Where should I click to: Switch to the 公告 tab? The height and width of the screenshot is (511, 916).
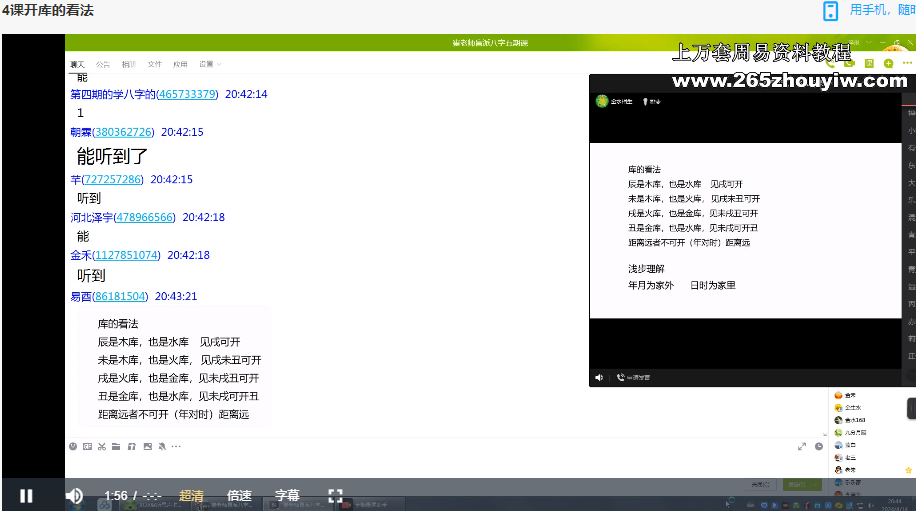(103, 64)
